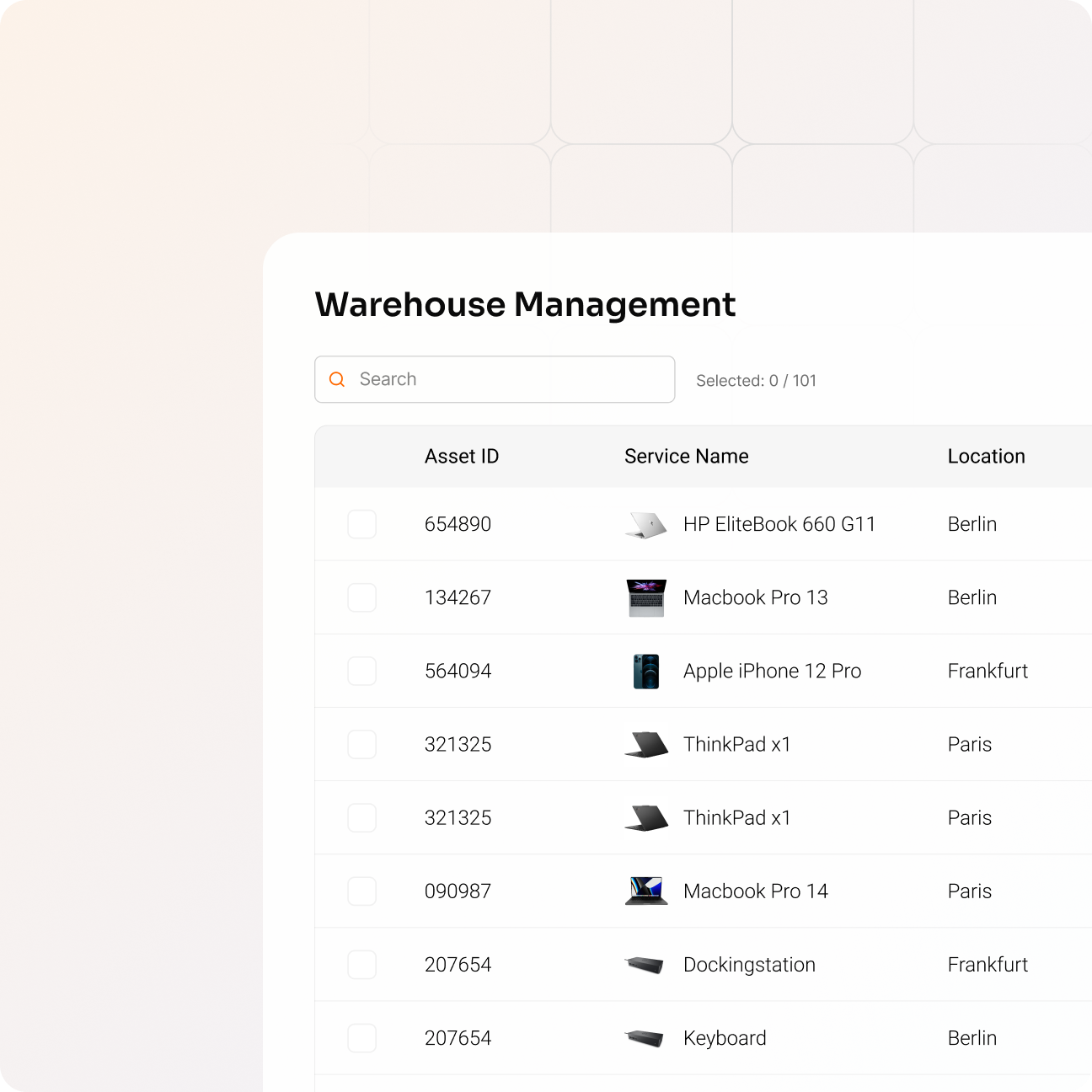Viewport: 1092px width, 1092px height.
Task: Select the checkbox for asset 564094
Action: click(x=362, y=671)
